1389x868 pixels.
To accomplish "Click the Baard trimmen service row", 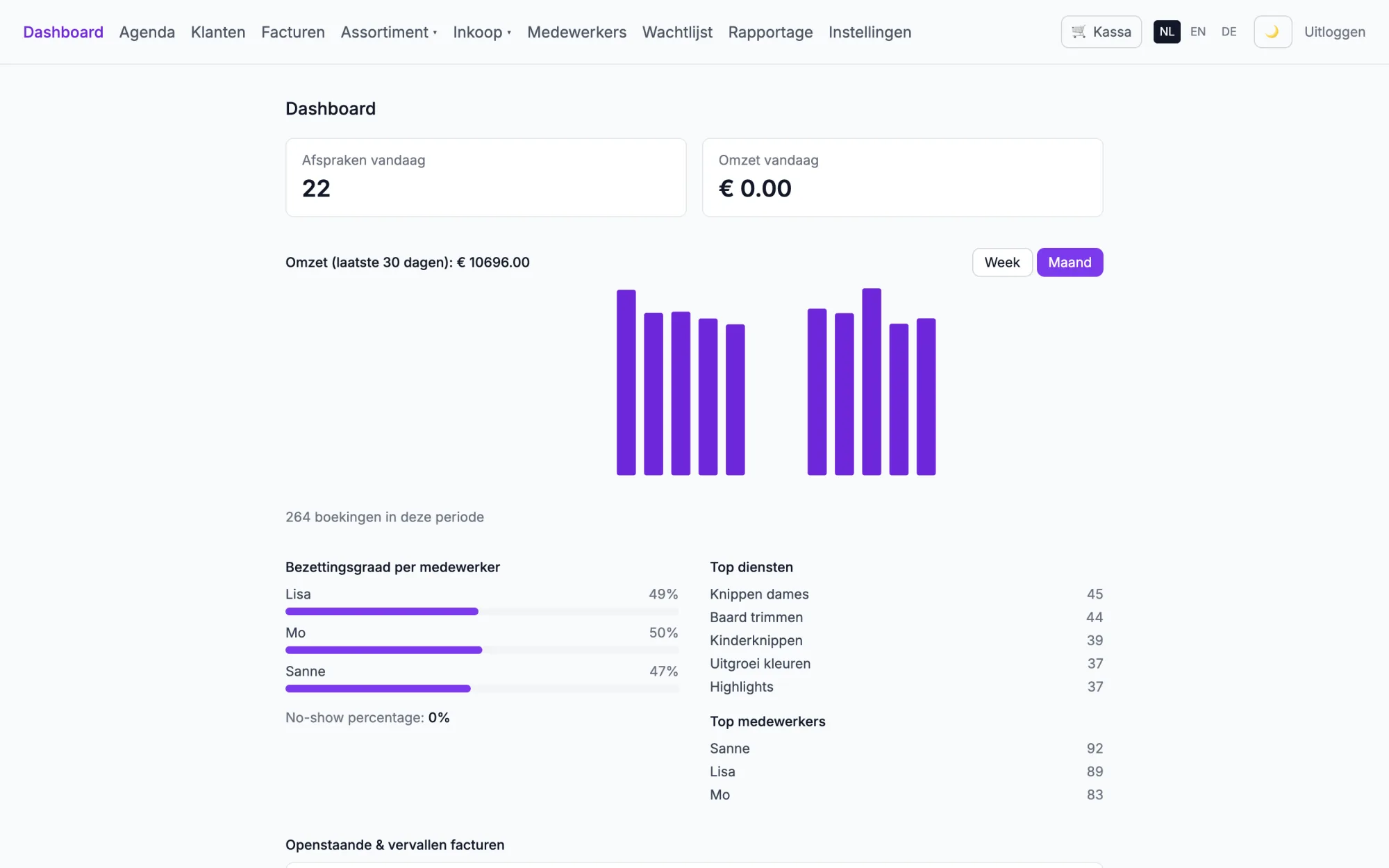I will click(906, 617).
